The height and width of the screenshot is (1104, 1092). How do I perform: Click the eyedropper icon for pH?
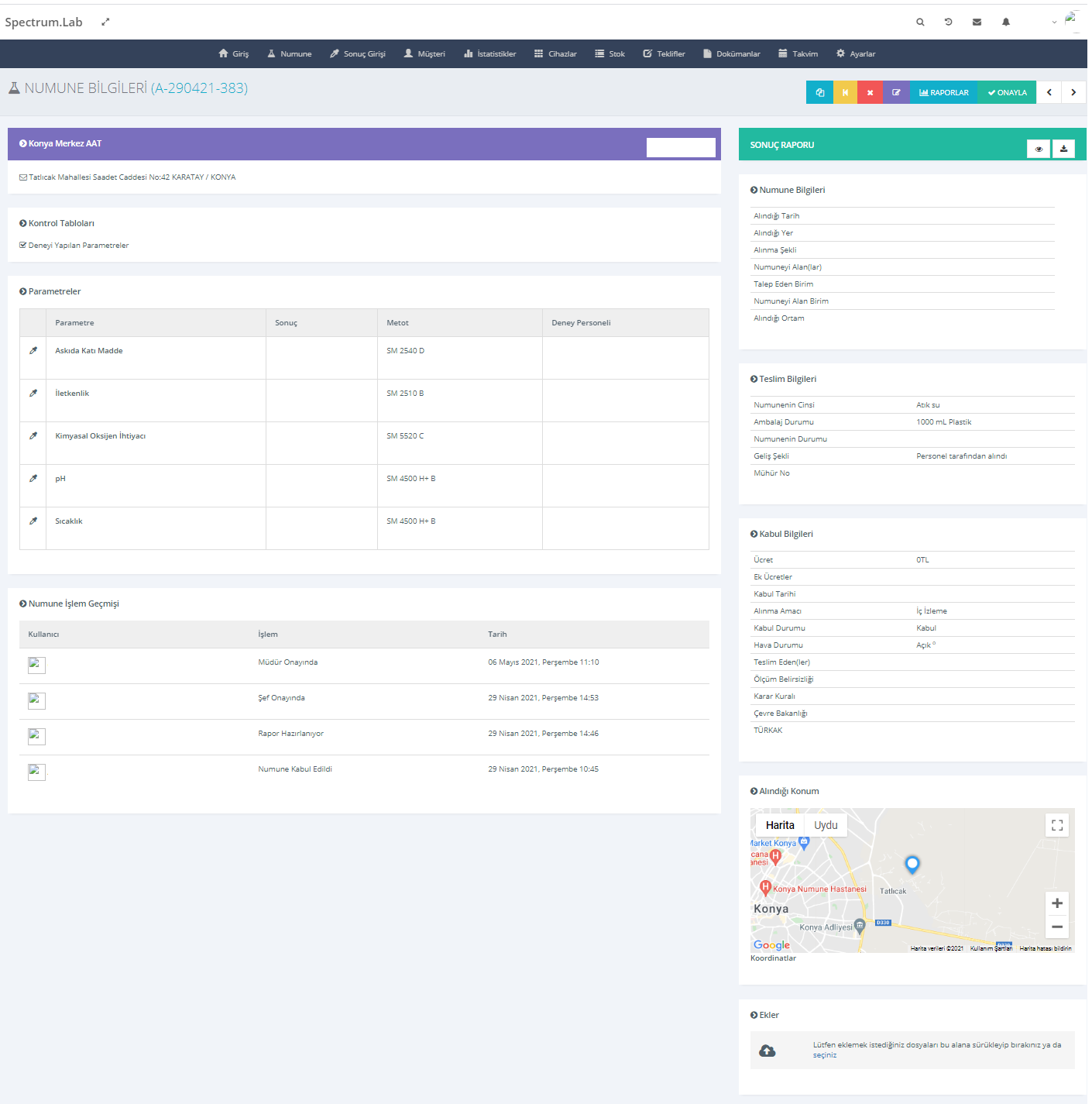click(x=33, y=479)
